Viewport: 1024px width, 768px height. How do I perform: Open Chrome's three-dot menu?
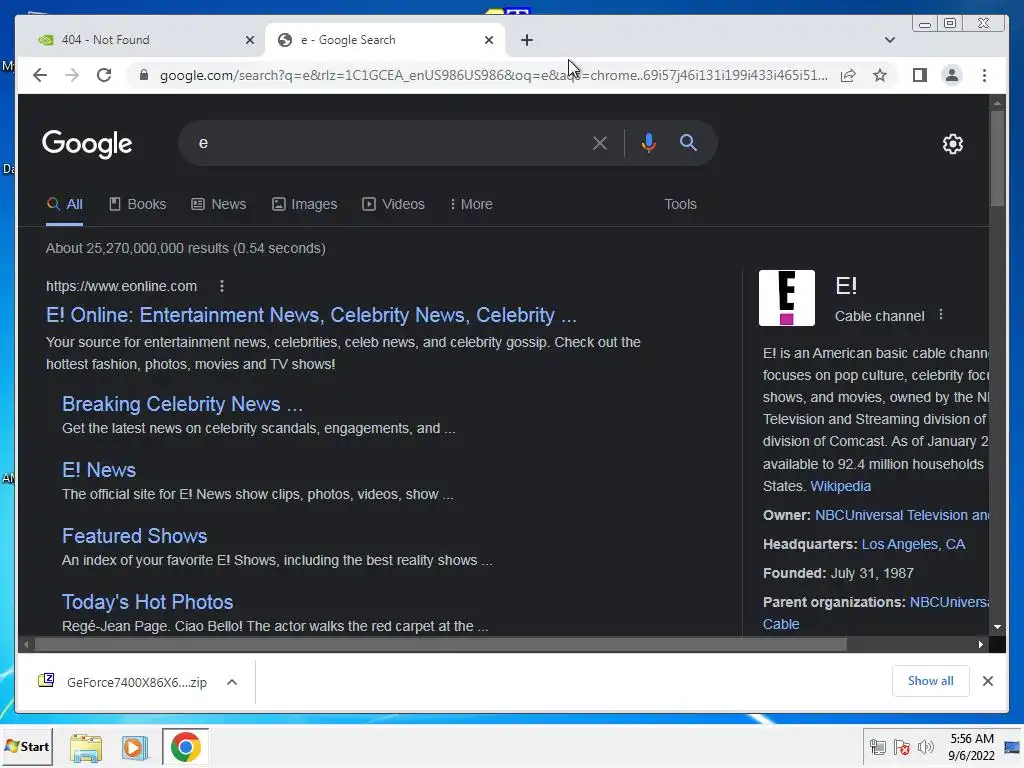tap(984, 75)
